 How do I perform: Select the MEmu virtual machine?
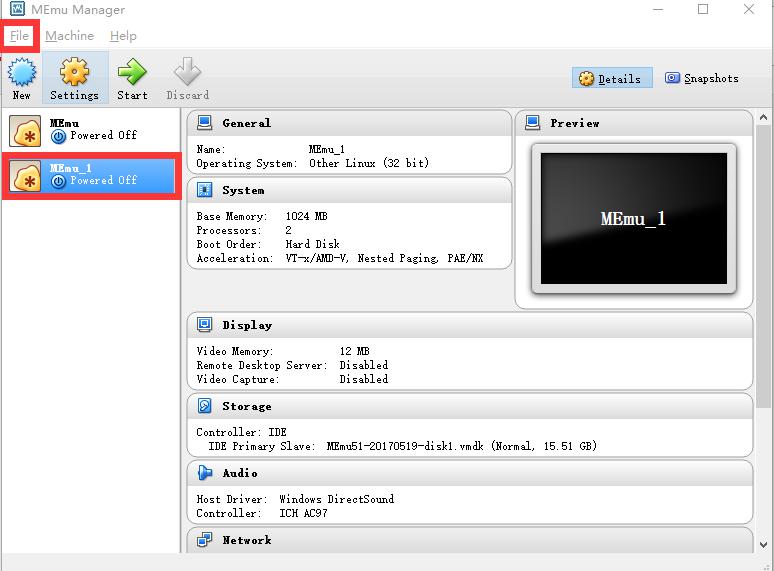click(x=90, y=130)
